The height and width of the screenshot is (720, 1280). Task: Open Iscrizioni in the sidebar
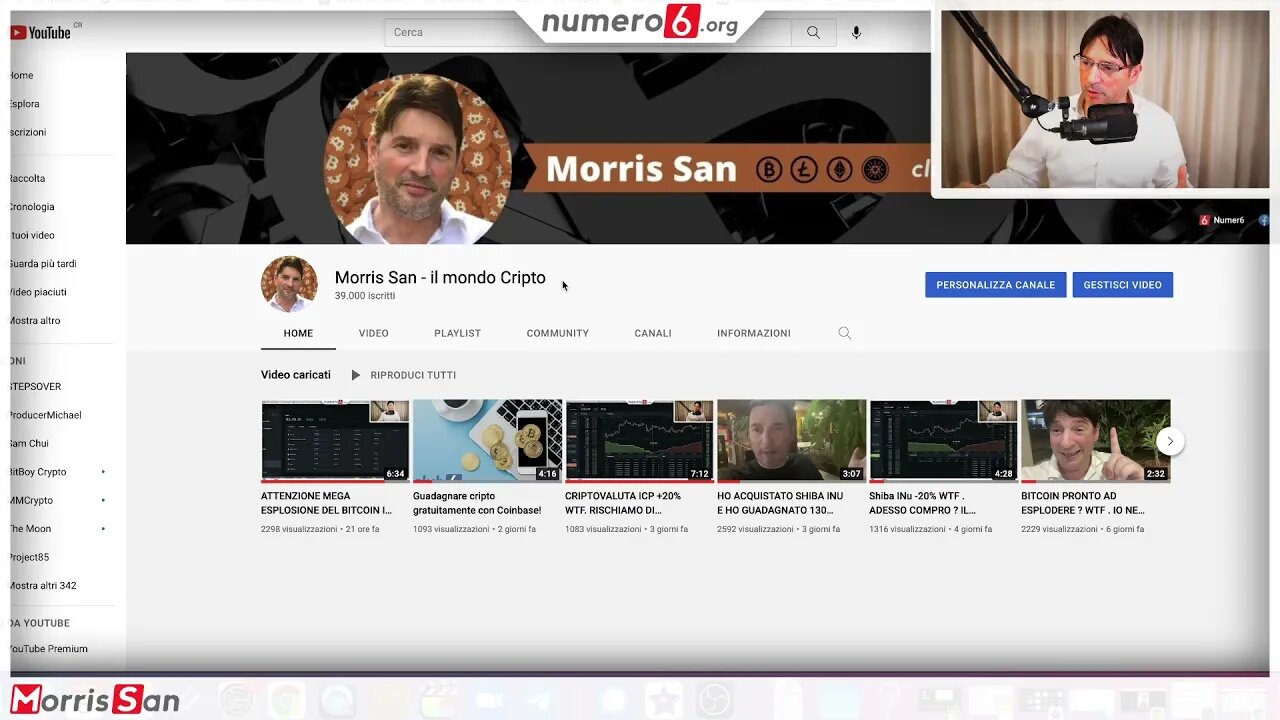click(x=28, y=132)
